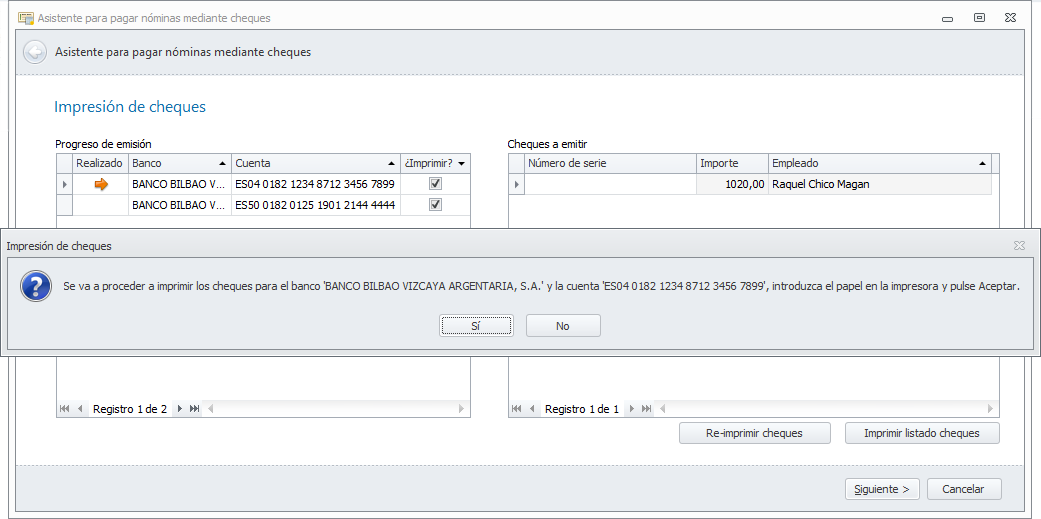Open the ¿Imprimir? column filter dropdown
Image resolution: width=1041 pixels, height=519 pixels.
[461, 163]
